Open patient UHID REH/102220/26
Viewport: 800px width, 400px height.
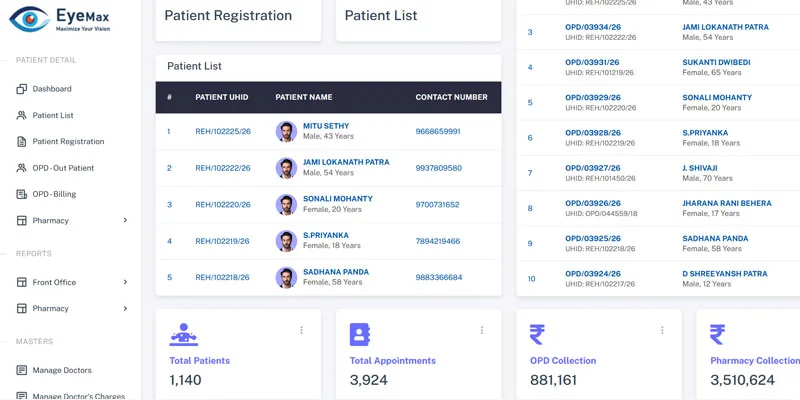[x=223, y=205]
